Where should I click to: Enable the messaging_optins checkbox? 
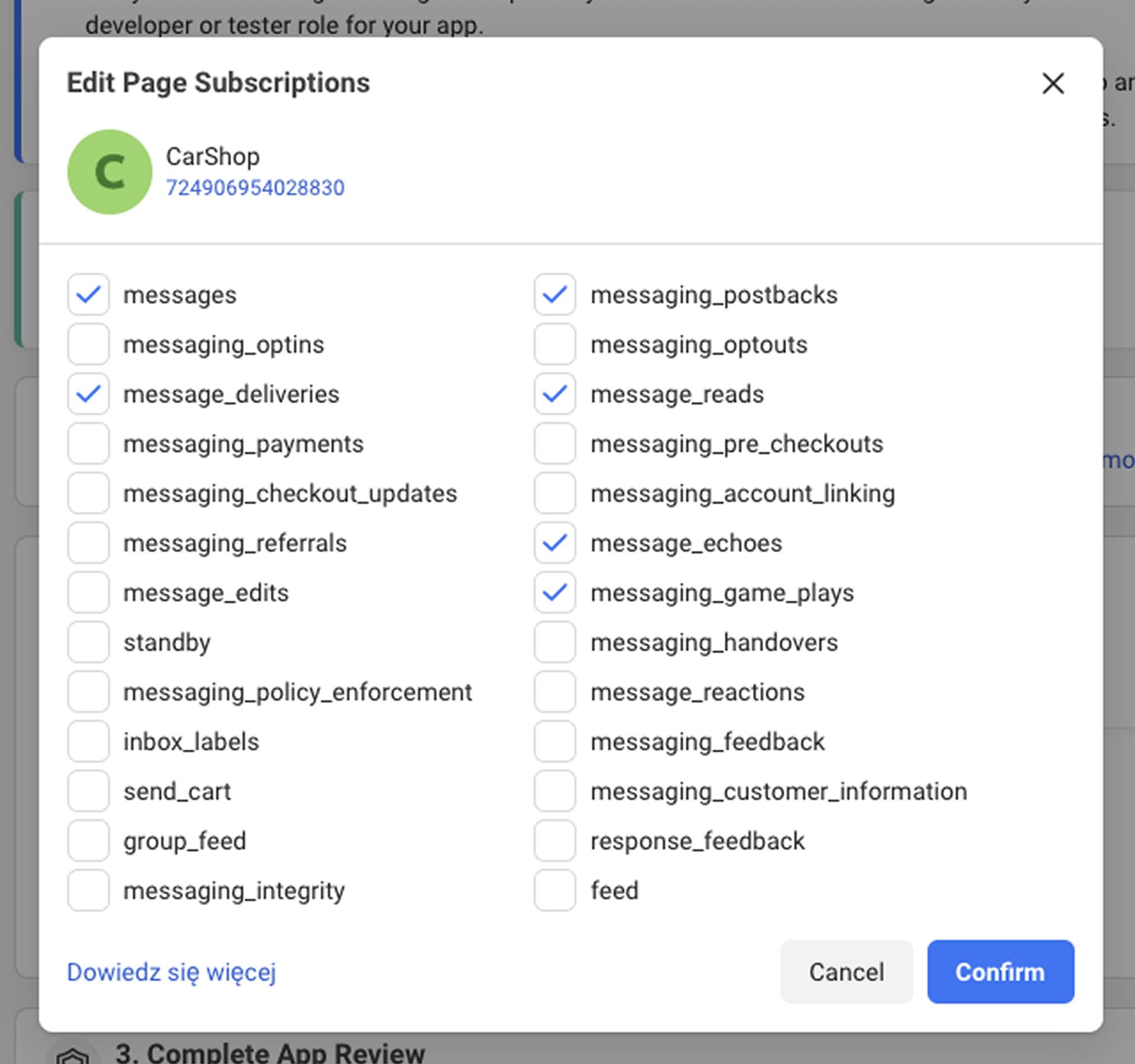(x=88, y=344)
